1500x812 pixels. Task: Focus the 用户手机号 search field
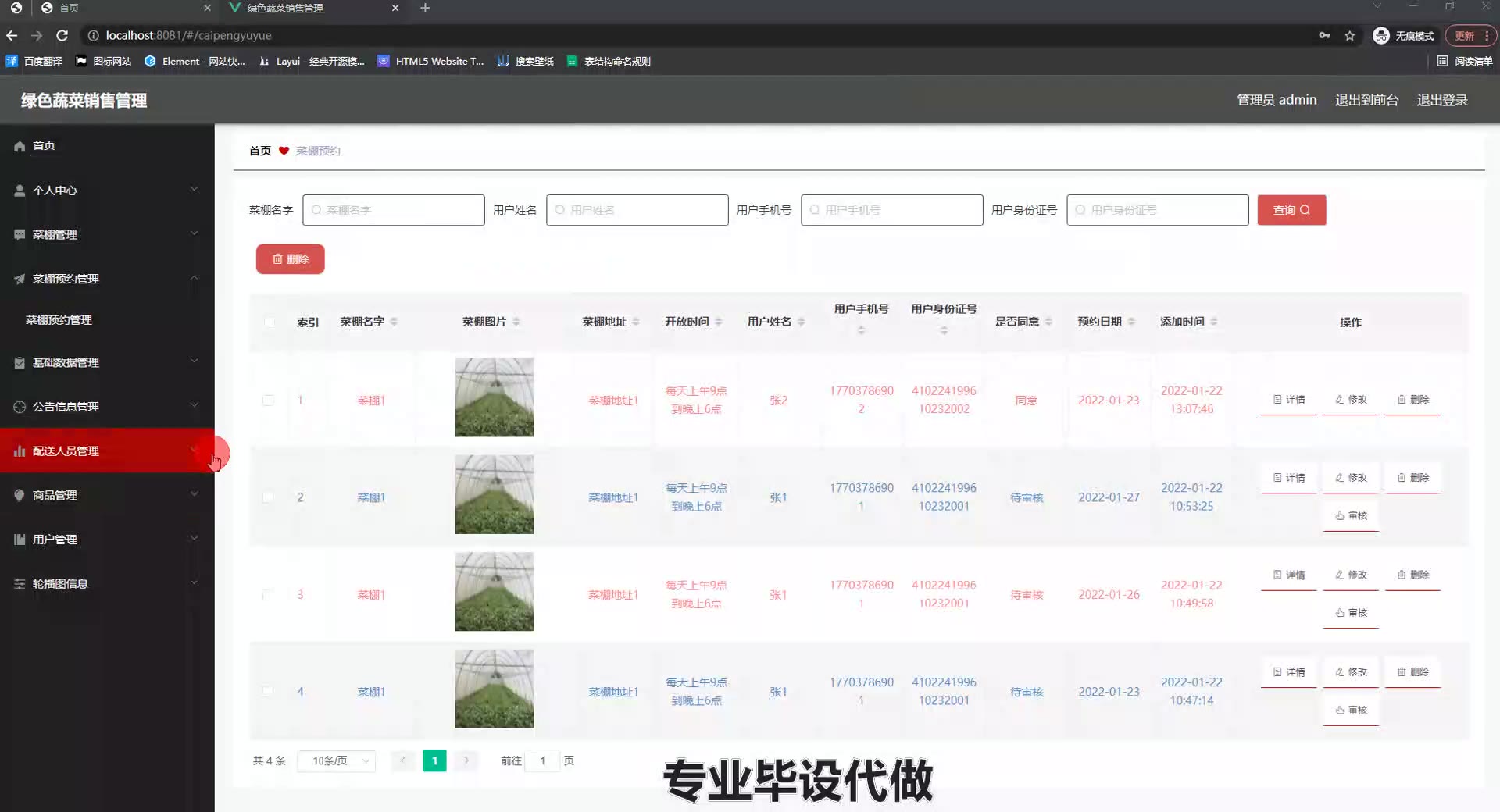tap(892, 210)
